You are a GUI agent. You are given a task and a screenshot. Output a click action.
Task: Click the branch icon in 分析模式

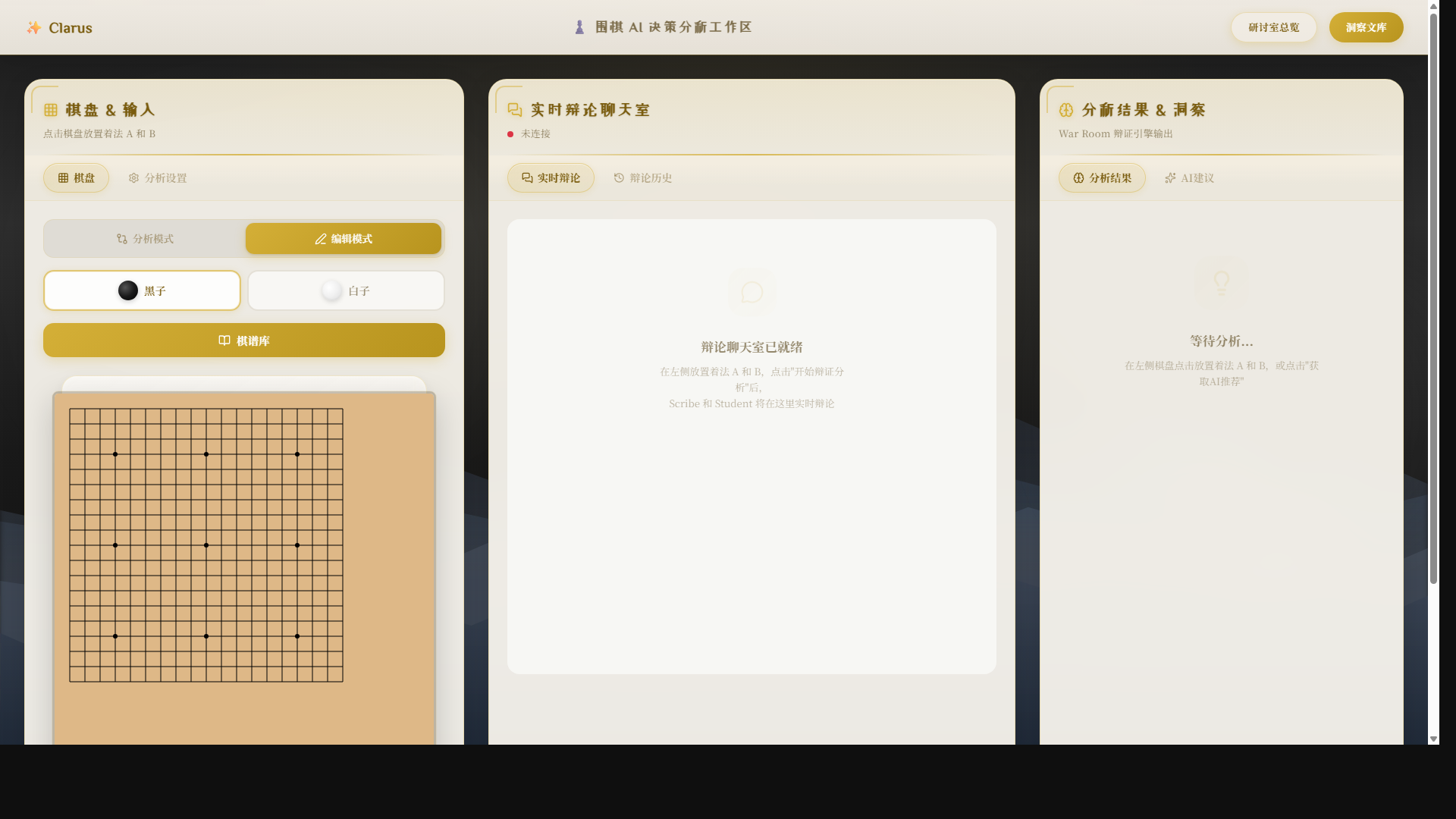coord(122,239)
